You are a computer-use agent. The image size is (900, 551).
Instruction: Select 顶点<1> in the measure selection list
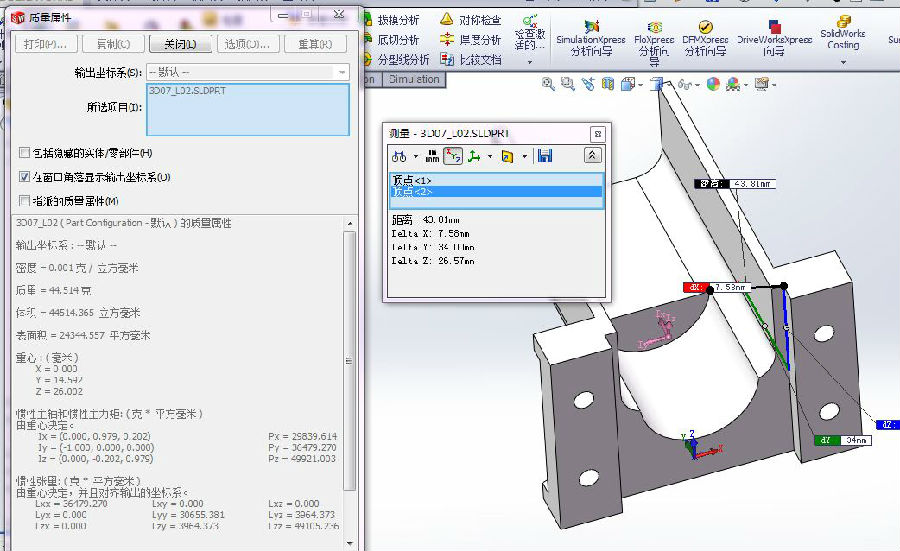497,180
